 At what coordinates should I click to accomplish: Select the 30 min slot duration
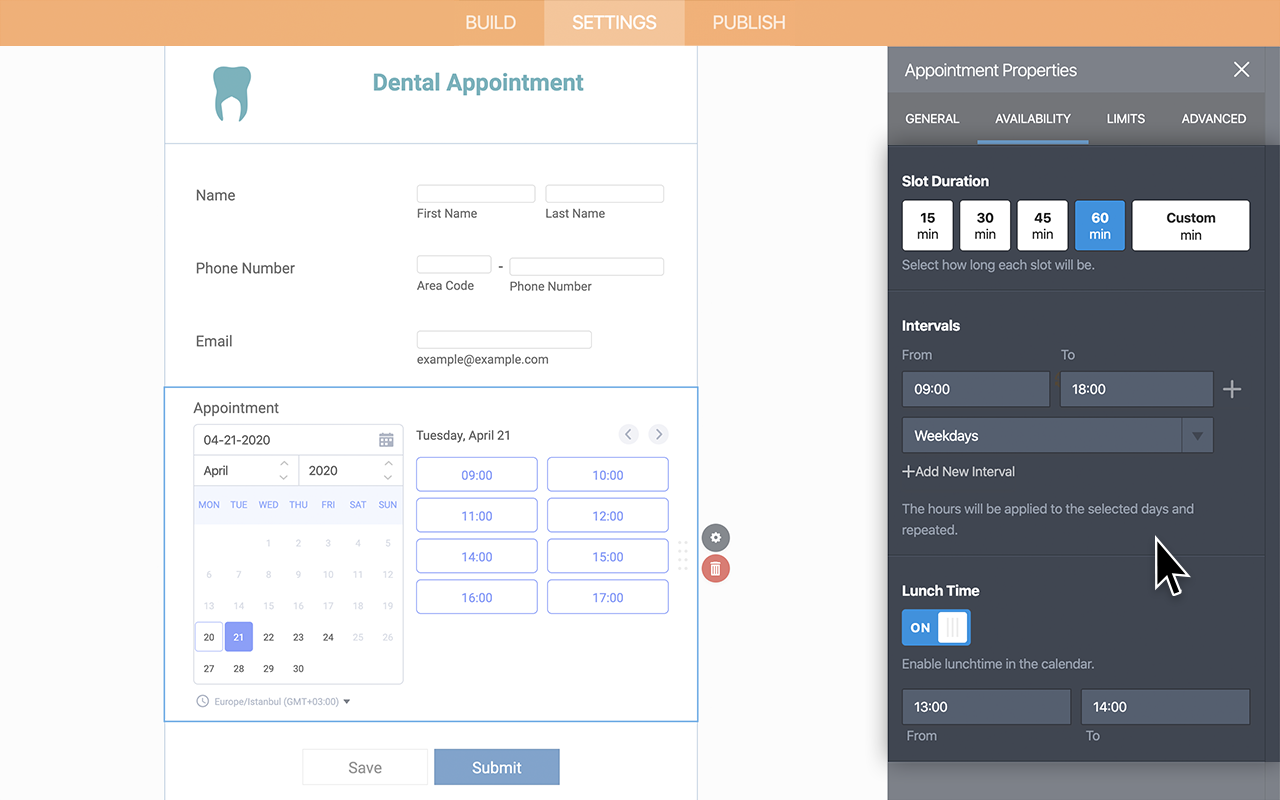tap(985, 225)
